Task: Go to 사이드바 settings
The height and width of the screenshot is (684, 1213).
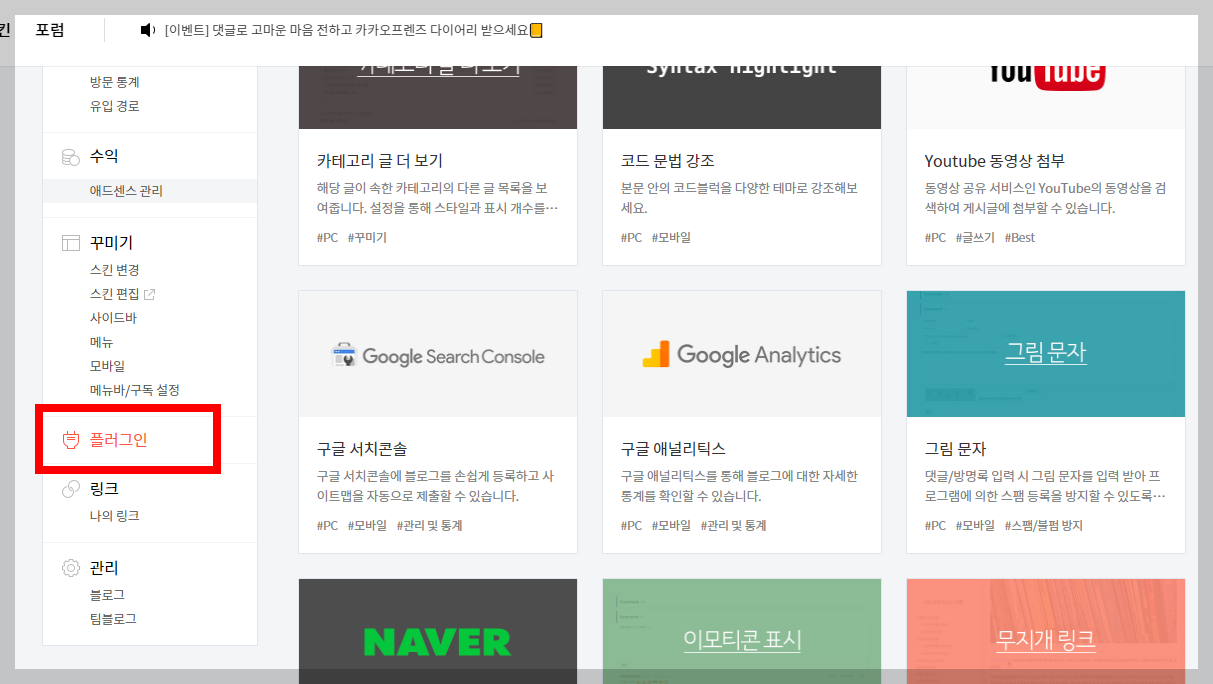Action: tap(113, 318)
